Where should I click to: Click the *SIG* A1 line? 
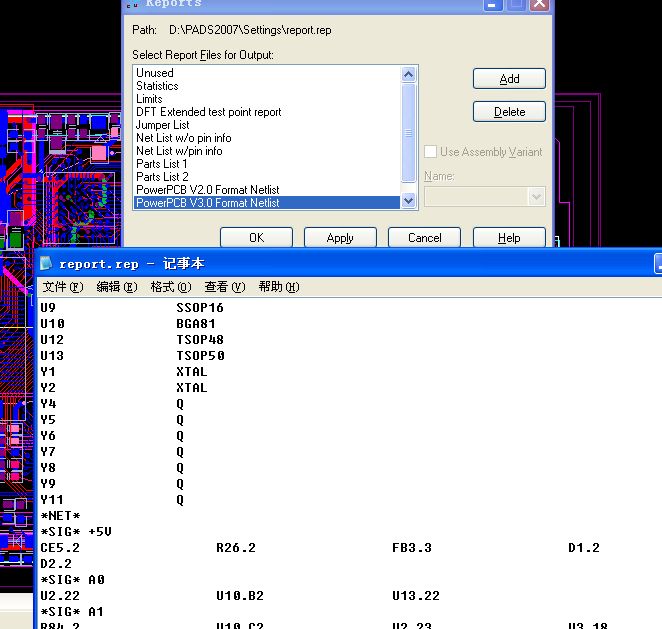72,612
